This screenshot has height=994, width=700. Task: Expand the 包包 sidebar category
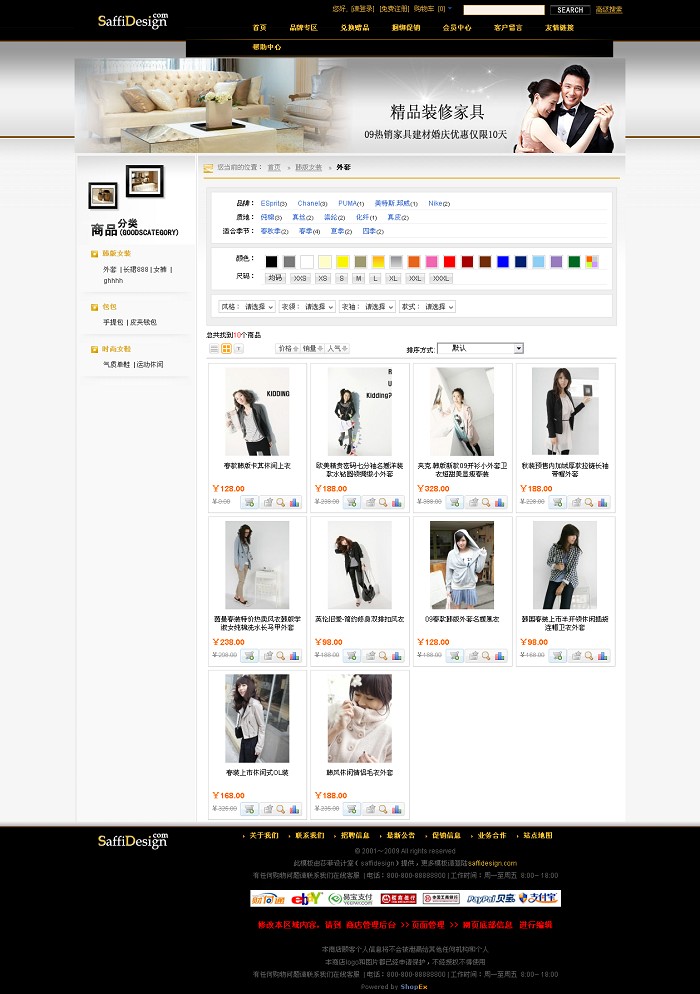tap(94, 307)
